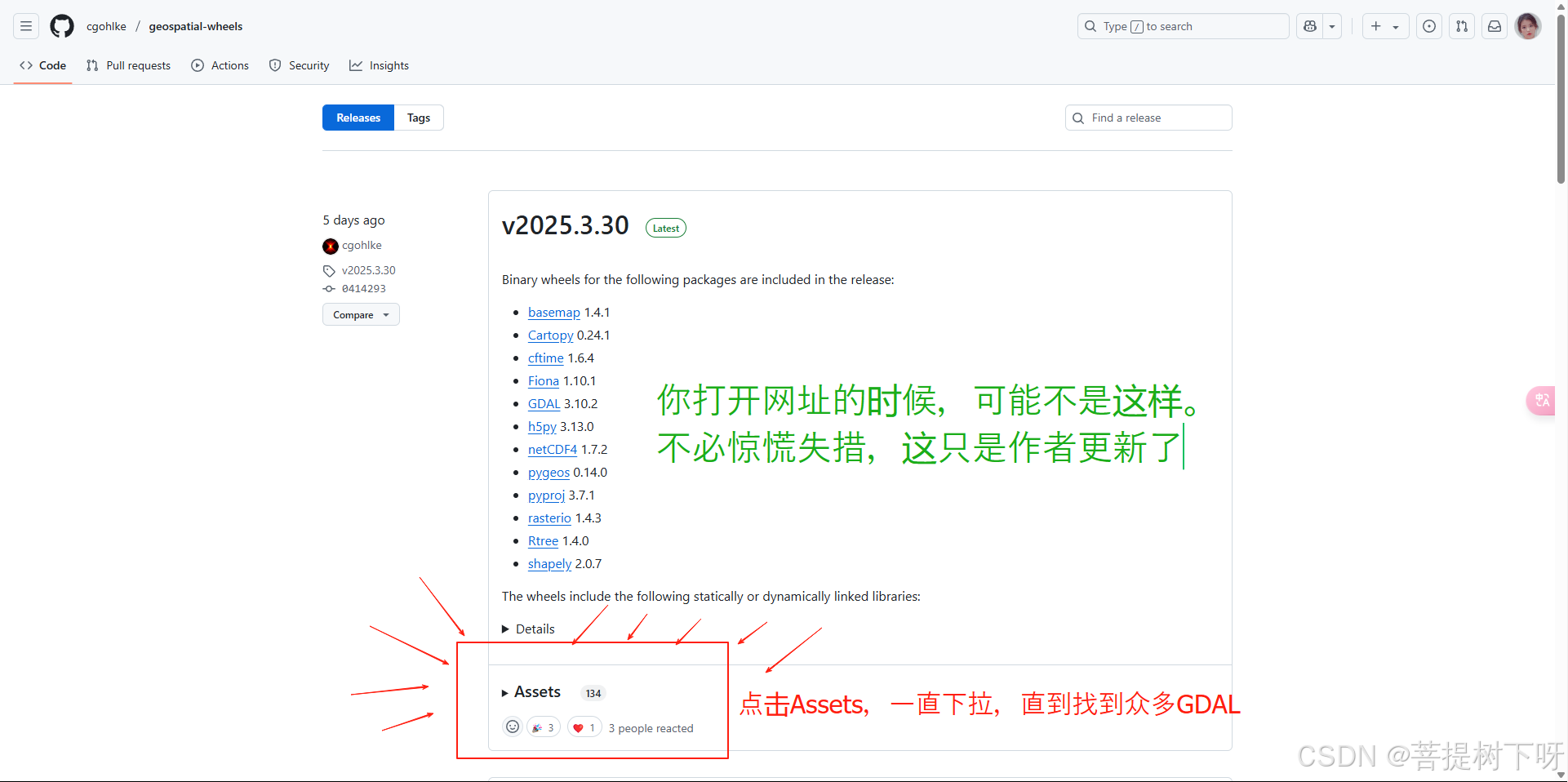Select the Releases button
The width and height of the screenshot is (1568, 782).
358,118
